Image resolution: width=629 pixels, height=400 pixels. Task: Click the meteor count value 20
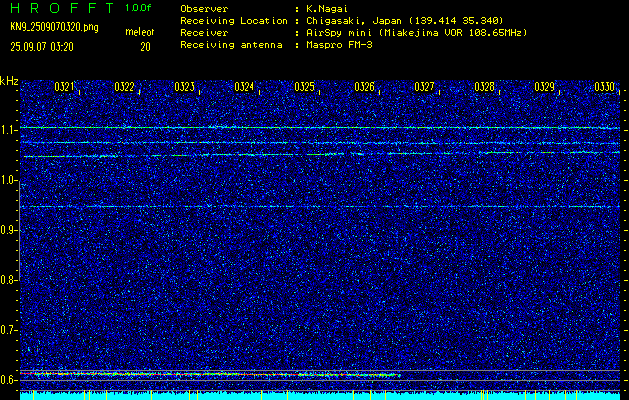(x=145, y=47)
